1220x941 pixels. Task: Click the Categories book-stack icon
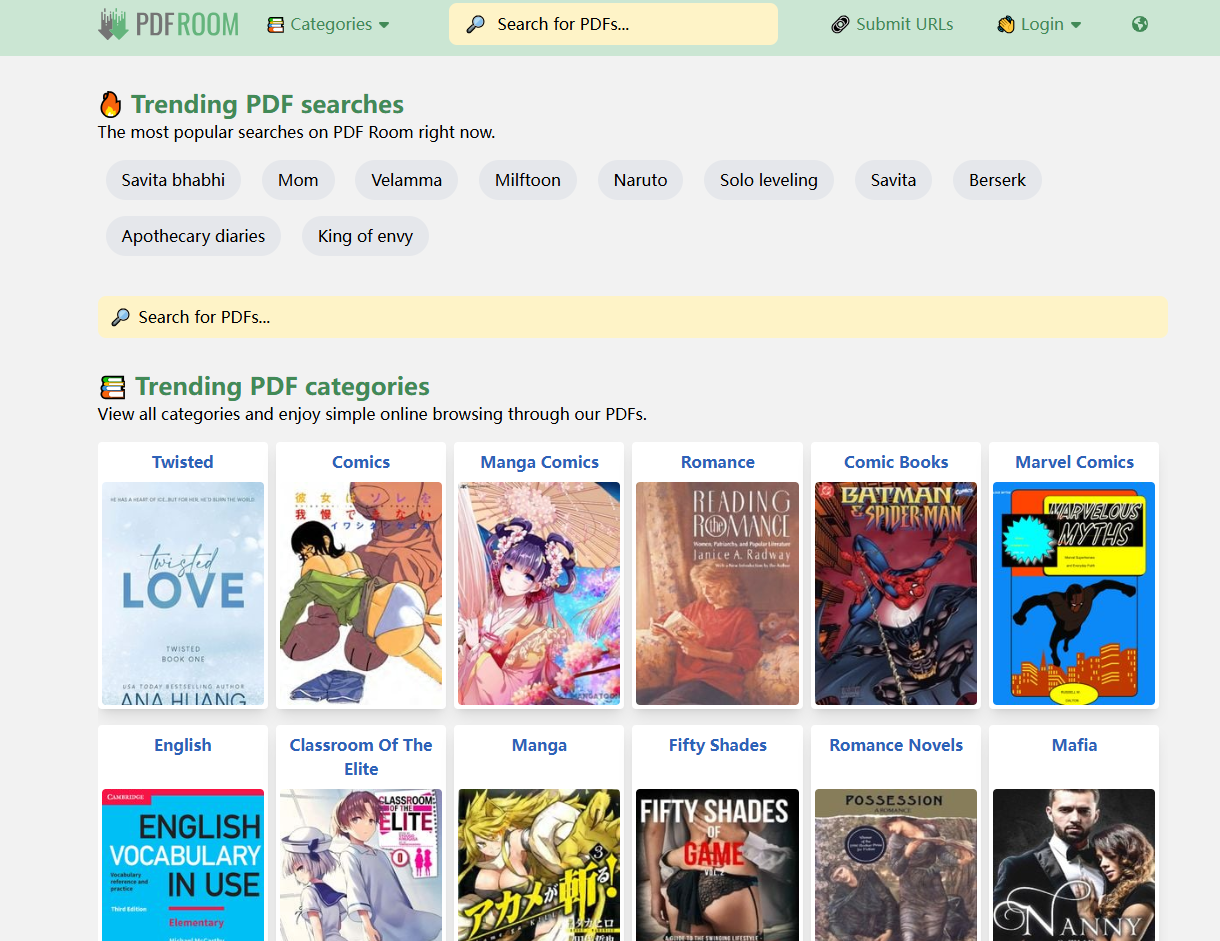pos(276,24)
